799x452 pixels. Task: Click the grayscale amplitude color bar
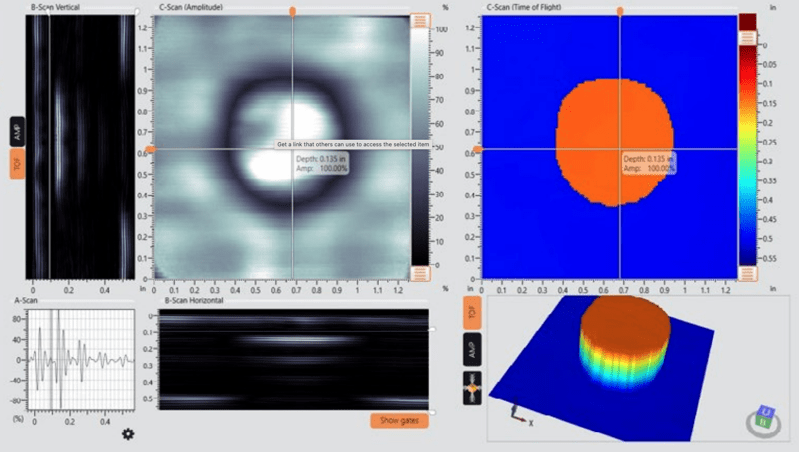pos(420,147)
